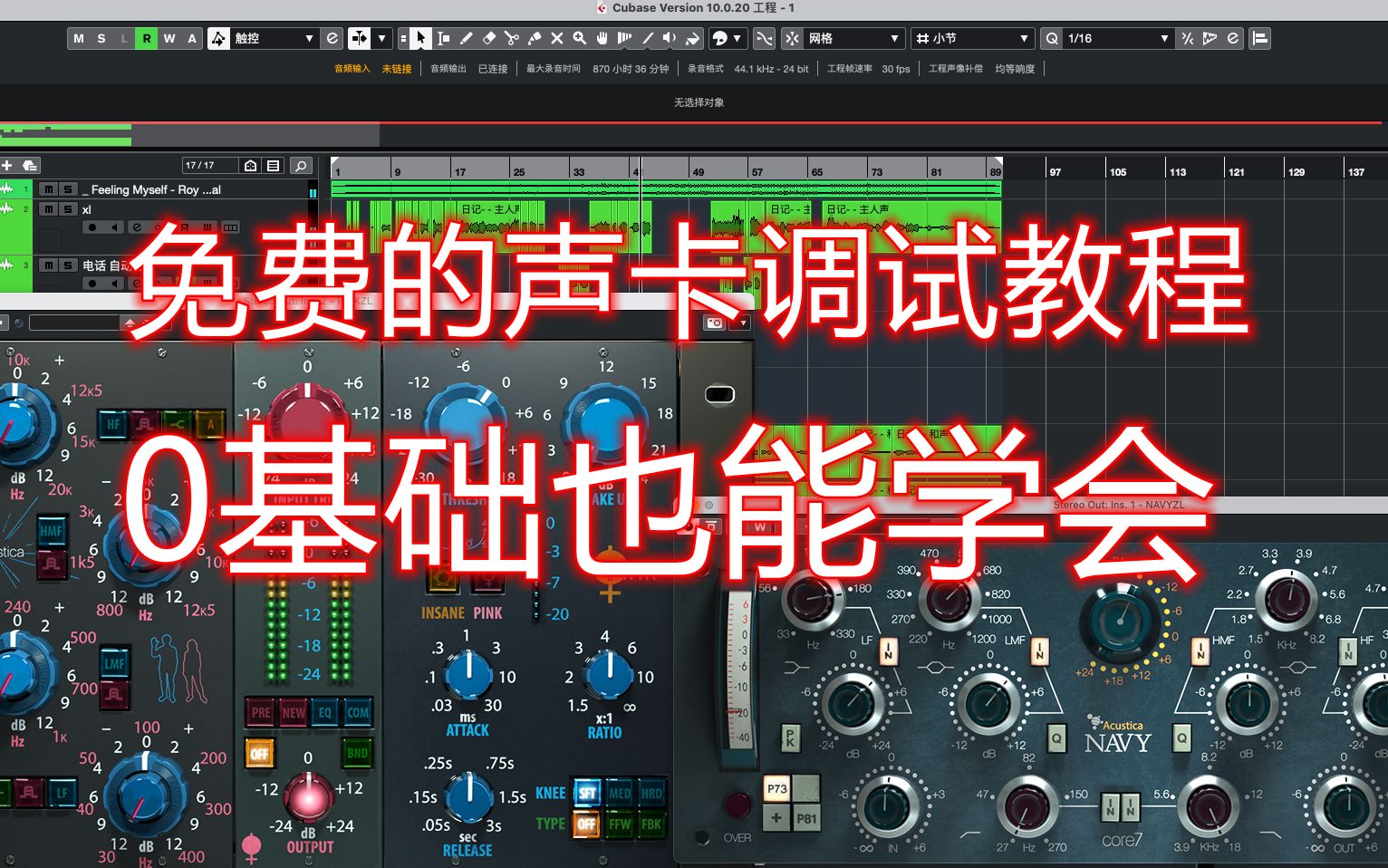Open the track list filter icon

coord(273,165)
